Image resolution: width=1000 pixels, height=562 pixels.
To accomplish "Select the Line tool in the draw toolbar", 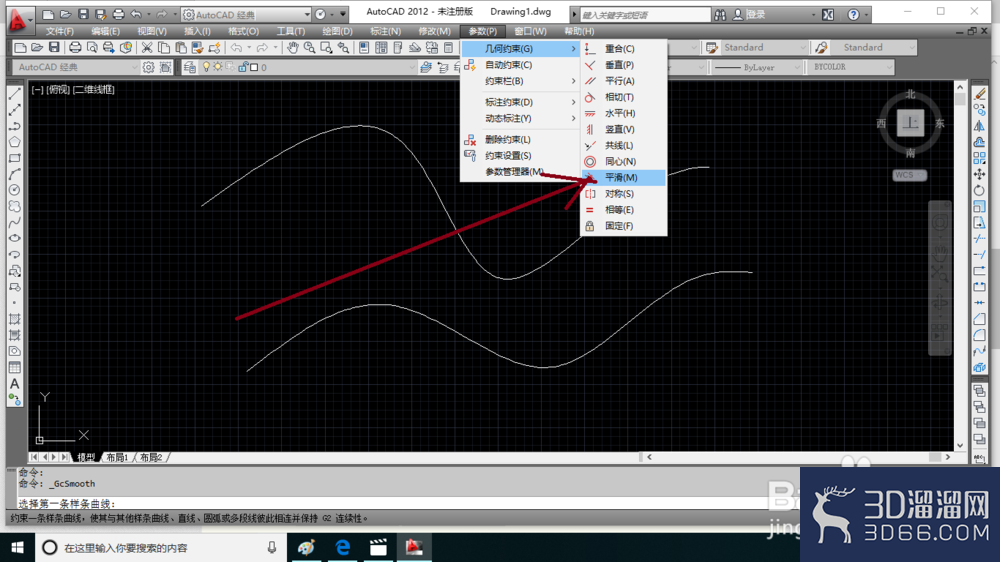I will click(x=15, y=94).
